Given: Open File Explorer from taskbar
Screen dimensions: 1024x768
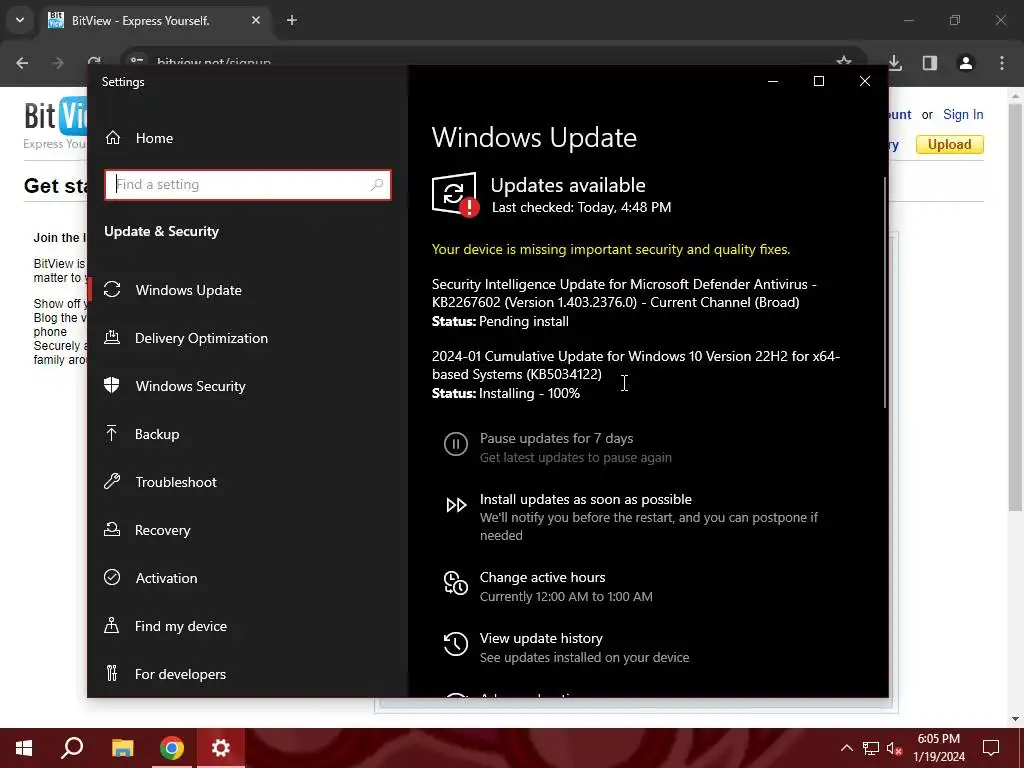Looking at the screenshot, I should coord(122,748).
